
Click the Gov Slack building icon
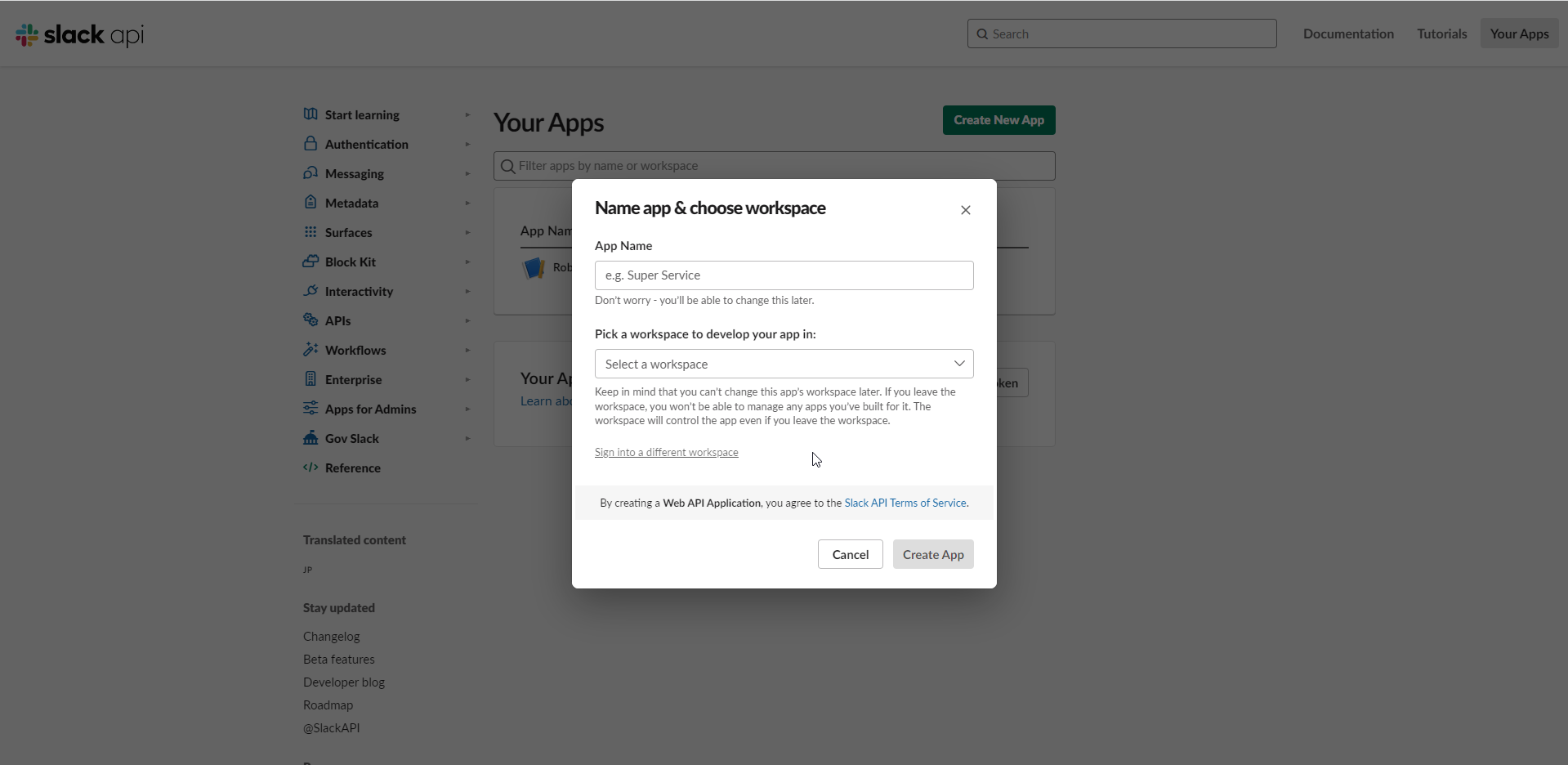pos(310,437)
